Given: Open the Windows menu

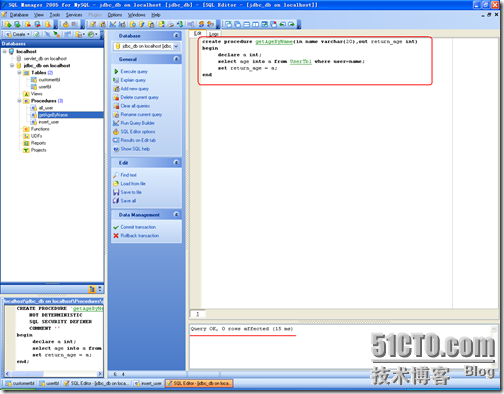Looking at the screenshot, I should point(137,15).
